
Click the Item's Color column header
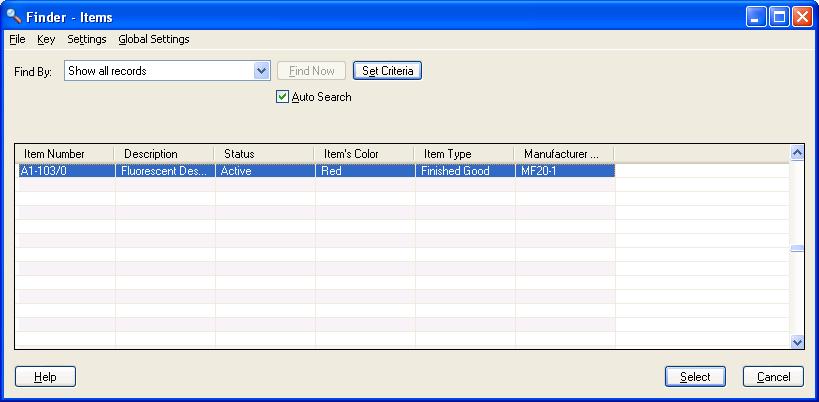[364, 154]
